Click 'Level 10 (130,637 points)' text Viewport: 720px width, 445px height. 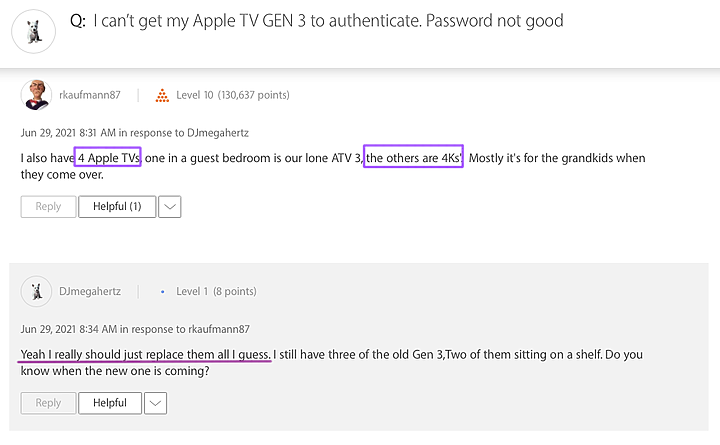click(x=233, y=95)
